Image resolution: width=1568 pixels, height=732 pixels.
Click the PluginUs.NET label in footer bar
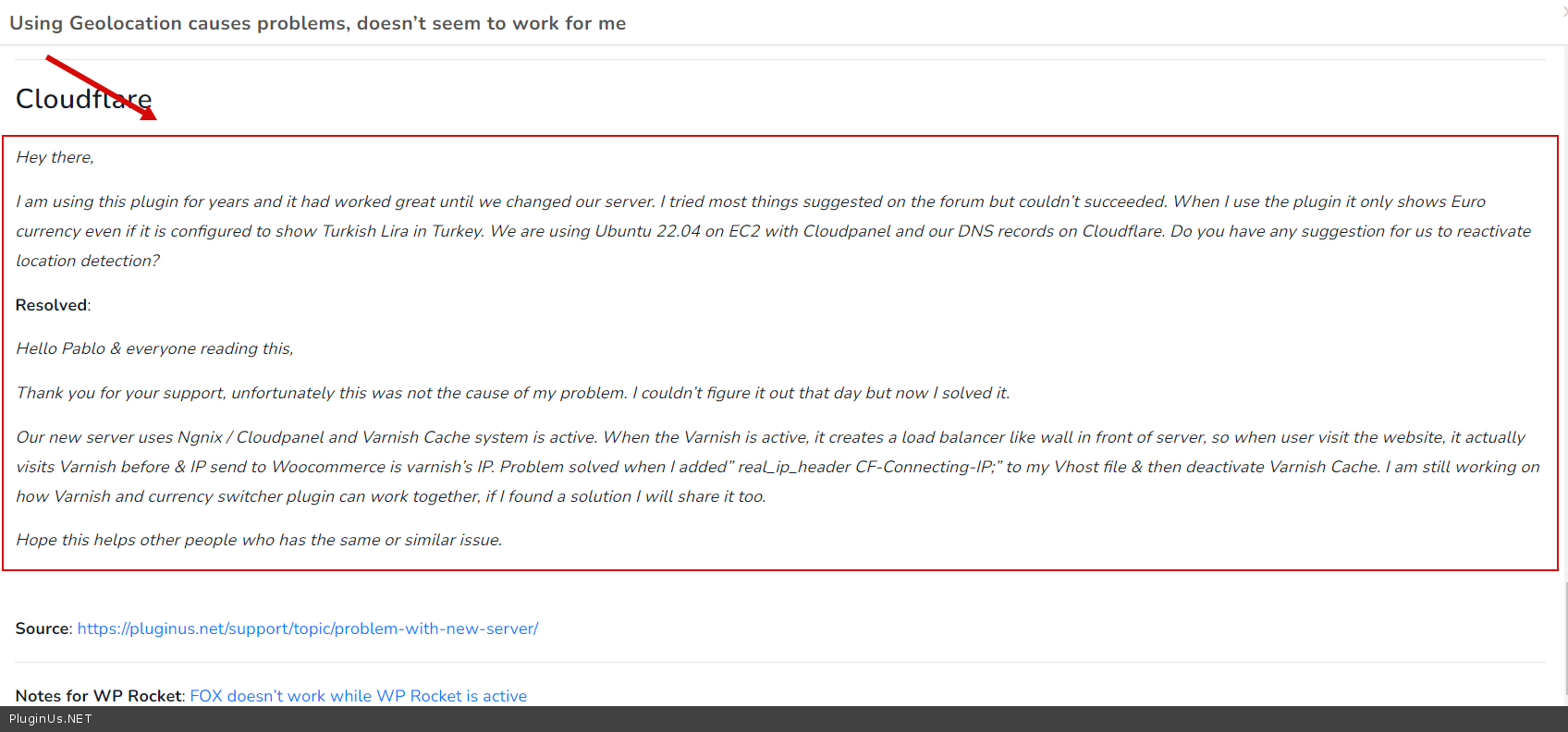point(51,719)
